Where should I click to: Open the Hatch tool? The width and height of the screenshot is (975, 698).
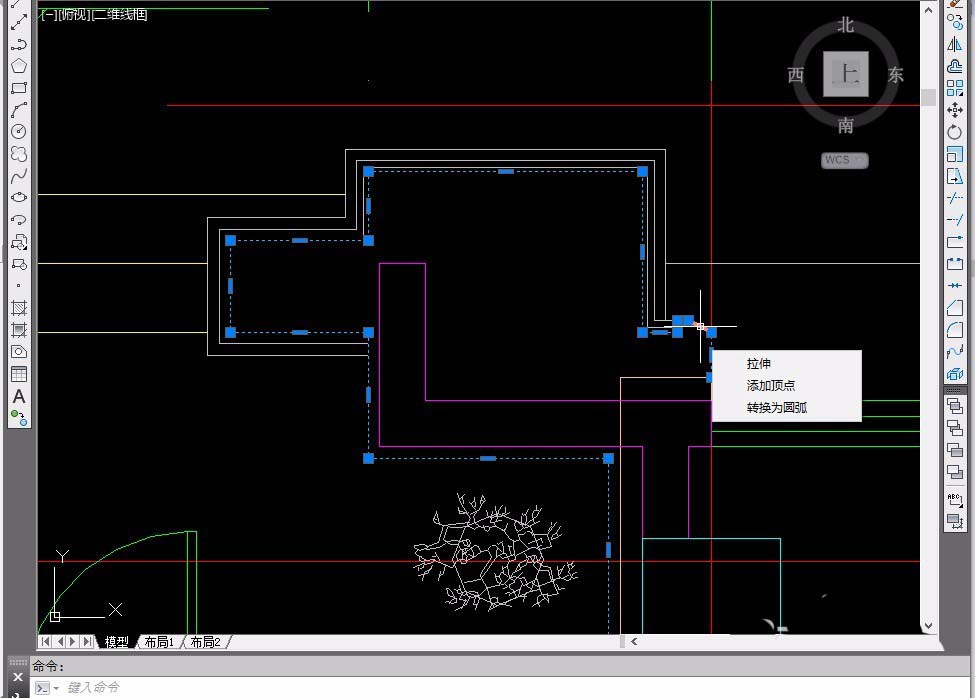[19, 308]
